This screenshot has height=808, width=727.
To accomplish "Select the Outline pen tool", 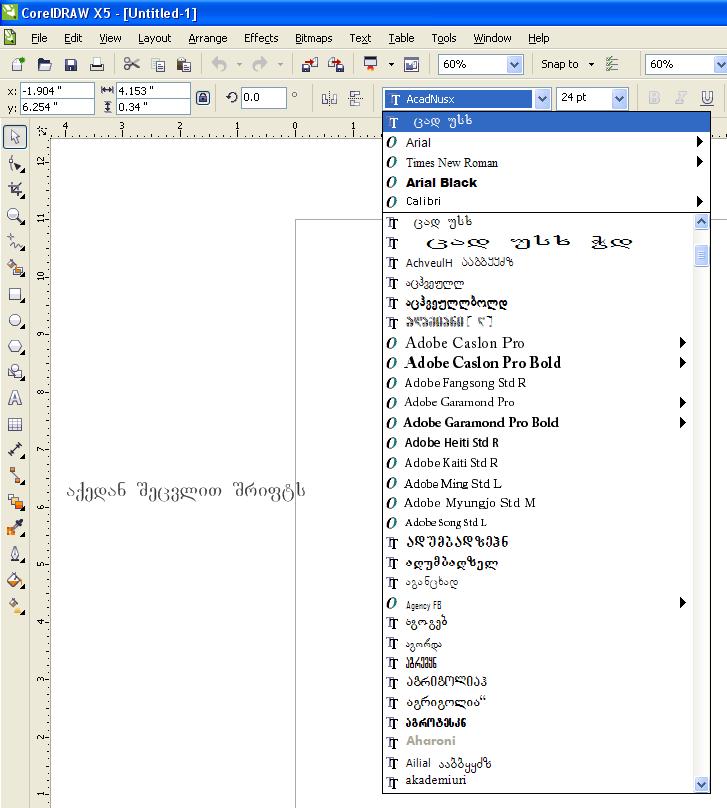I will point(15,554).
